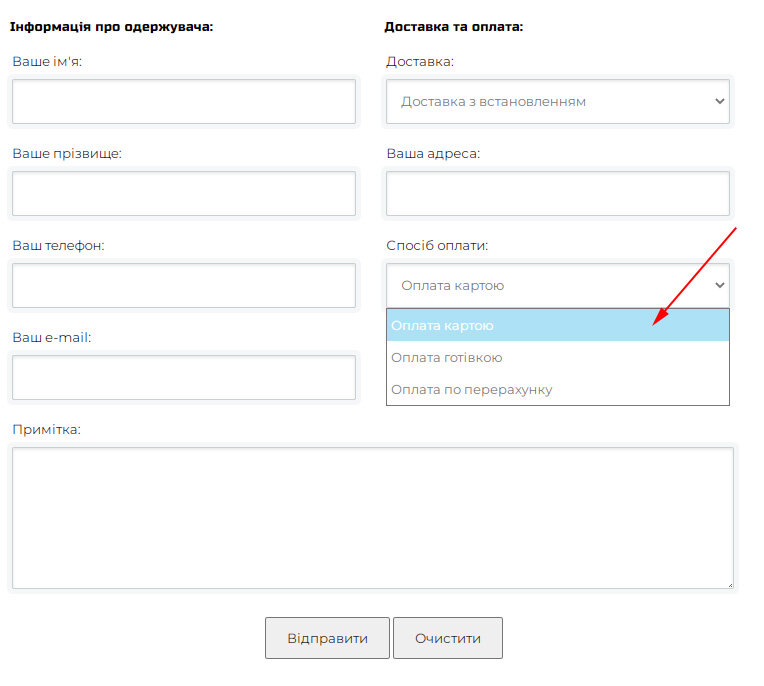Viewport: 764px width, 686px height.
Task: Click the "Доставка:" field label
Action: 420,62
